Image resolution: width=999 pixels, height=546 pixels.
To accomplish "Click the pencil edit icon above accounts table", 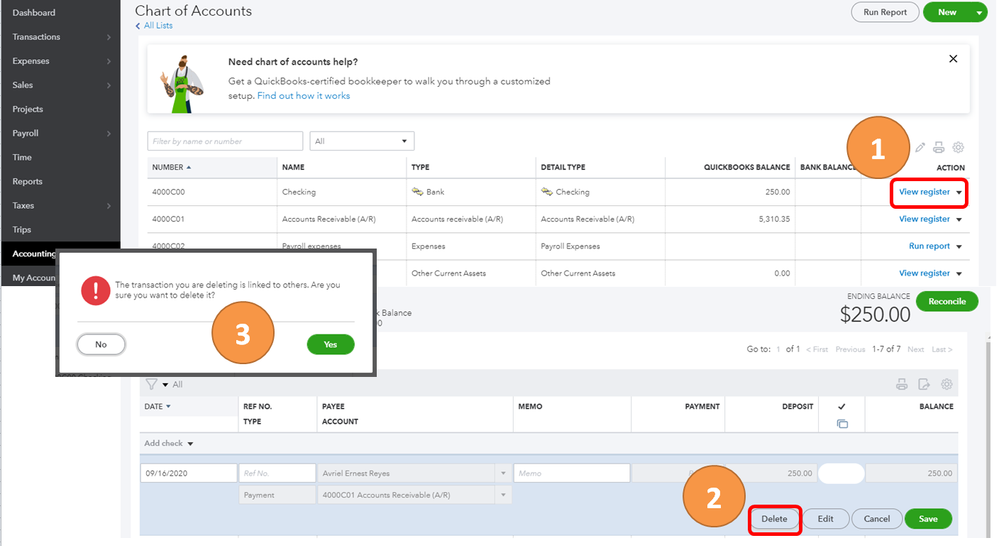I will pyautogui.click(x=920, y=148).
